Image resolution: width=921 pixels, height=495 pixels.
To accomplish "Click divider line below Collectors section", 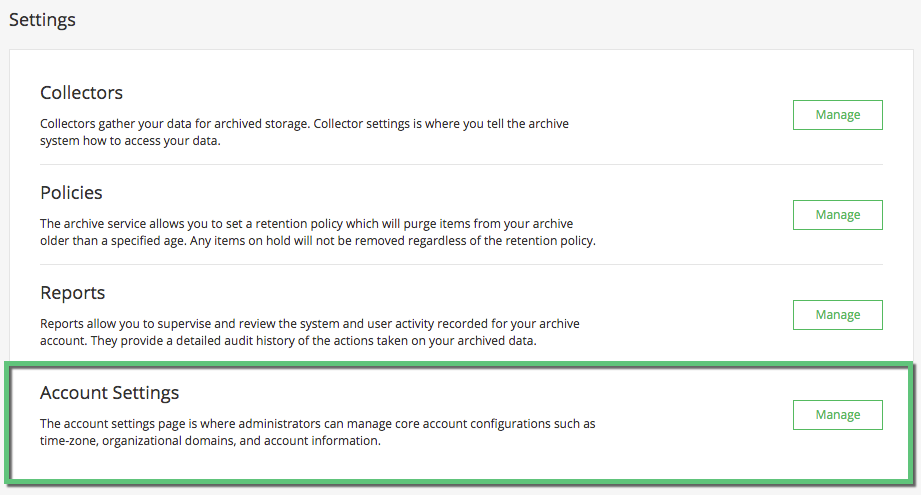I will pos(461,164).
